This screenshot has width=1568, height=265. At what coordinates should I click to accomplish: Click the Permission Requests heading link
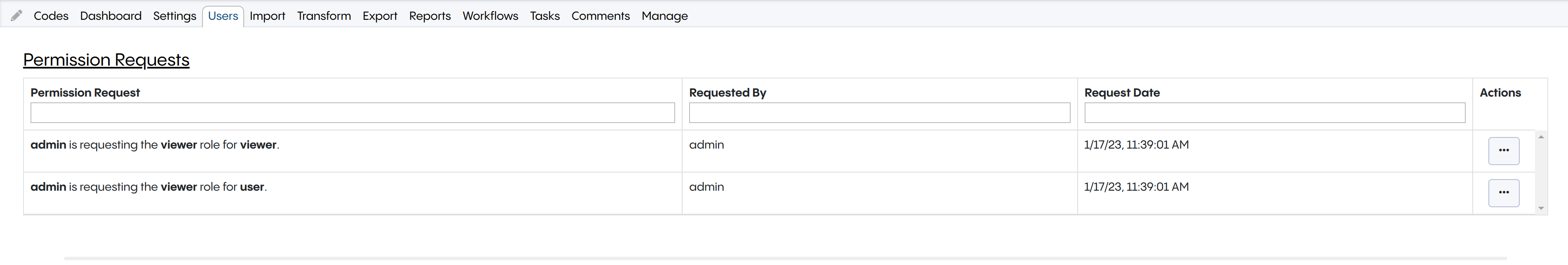coord(106,60)
